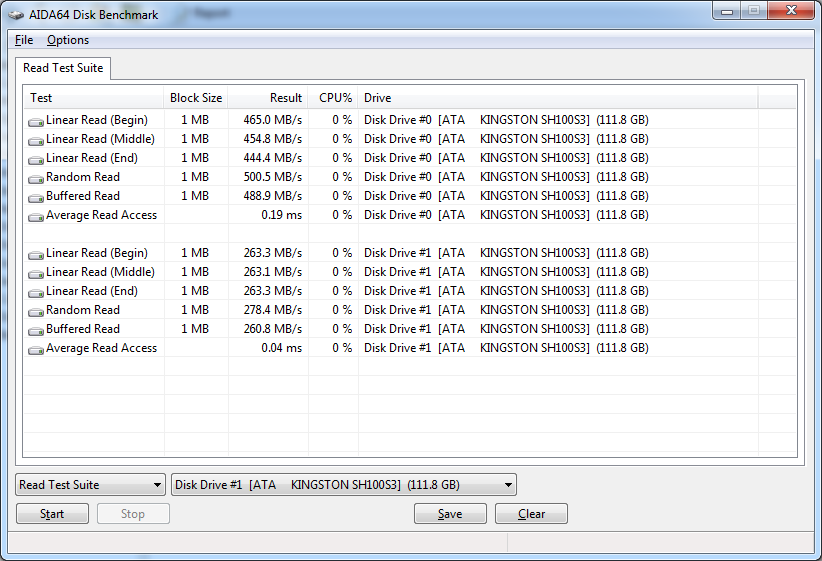Select the Read Test Suite tab
The image size is (822, 561).
coord(63,68)
